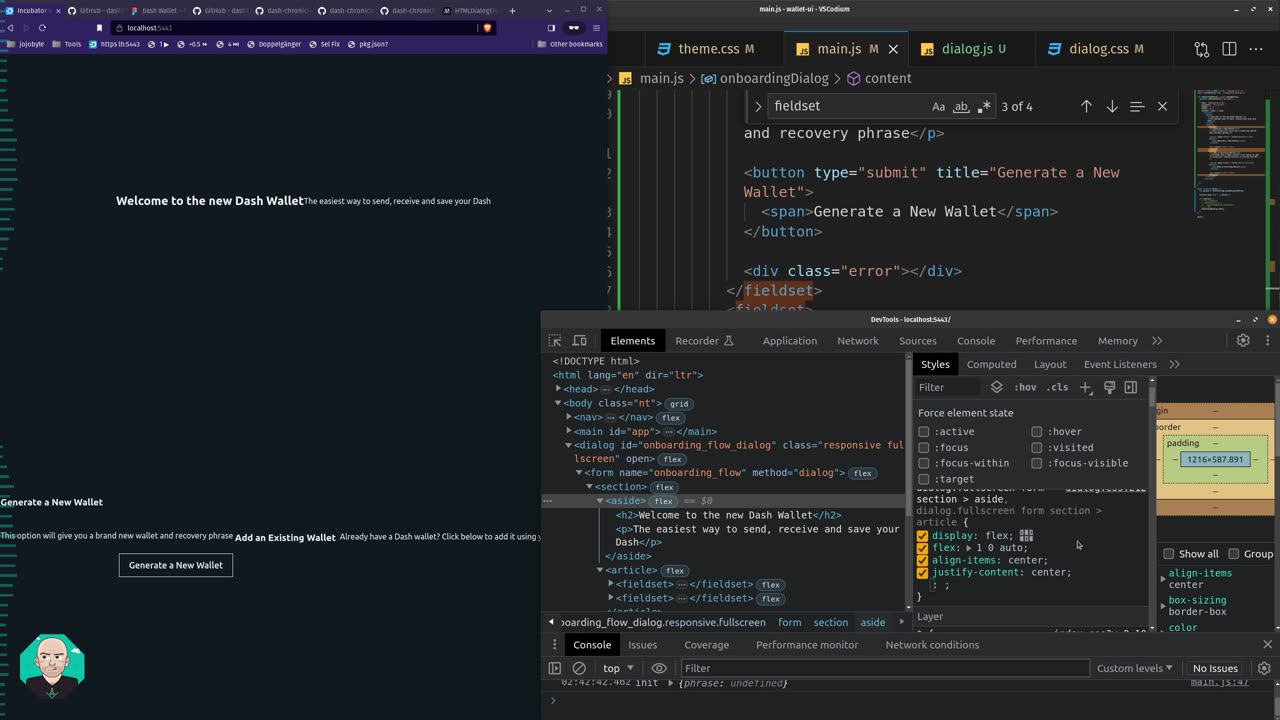Check the Show all computed properties box
Screen dimensions: 1280x720
coord(1168,554)
